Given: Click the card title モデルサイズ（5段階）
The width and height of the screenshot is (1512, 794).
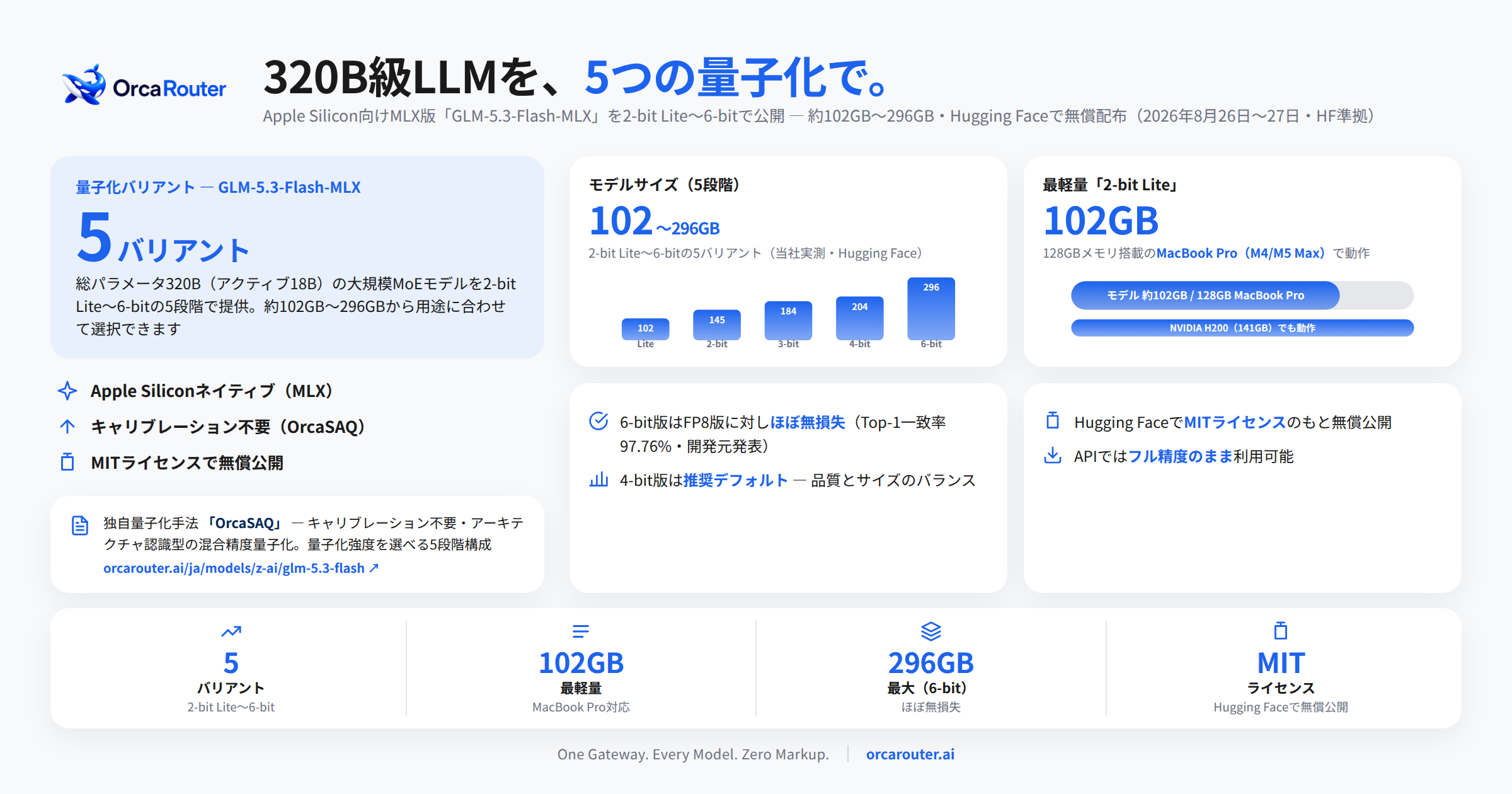Looking at the screenshot, I should pos(664,185).
